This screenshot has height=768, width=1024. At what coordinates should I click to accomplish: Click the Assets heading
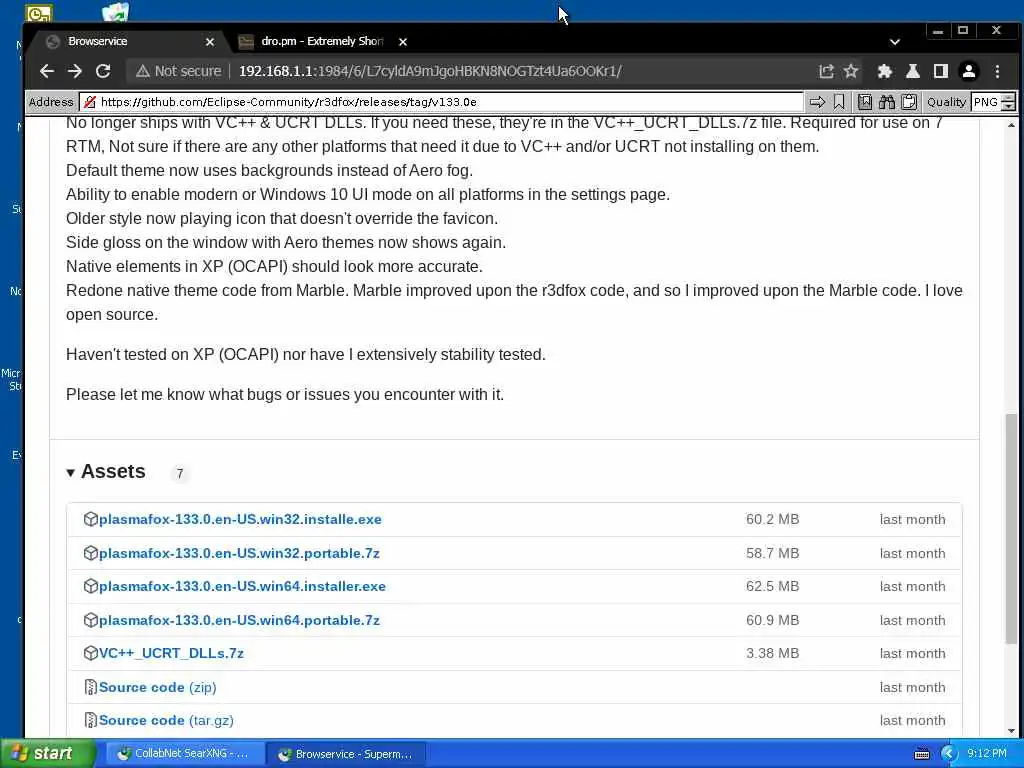click(113, 472)
